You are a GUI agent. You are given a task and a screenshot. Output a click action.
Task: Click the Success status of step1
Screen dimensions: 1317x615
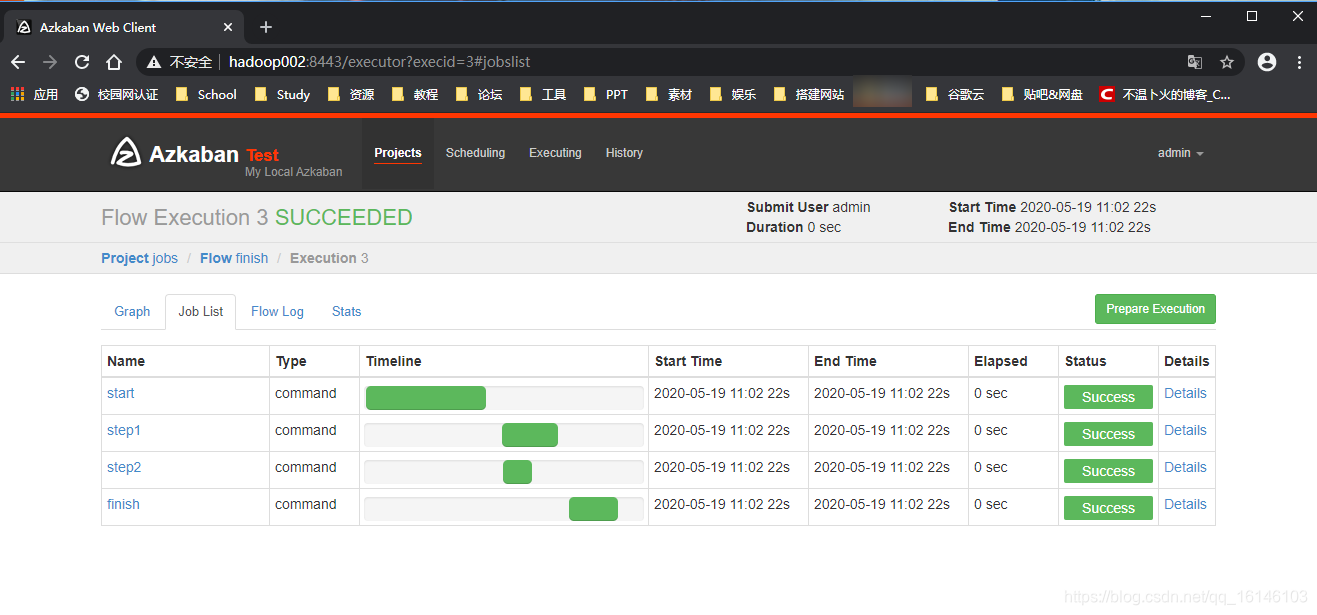pos(1108,434)
